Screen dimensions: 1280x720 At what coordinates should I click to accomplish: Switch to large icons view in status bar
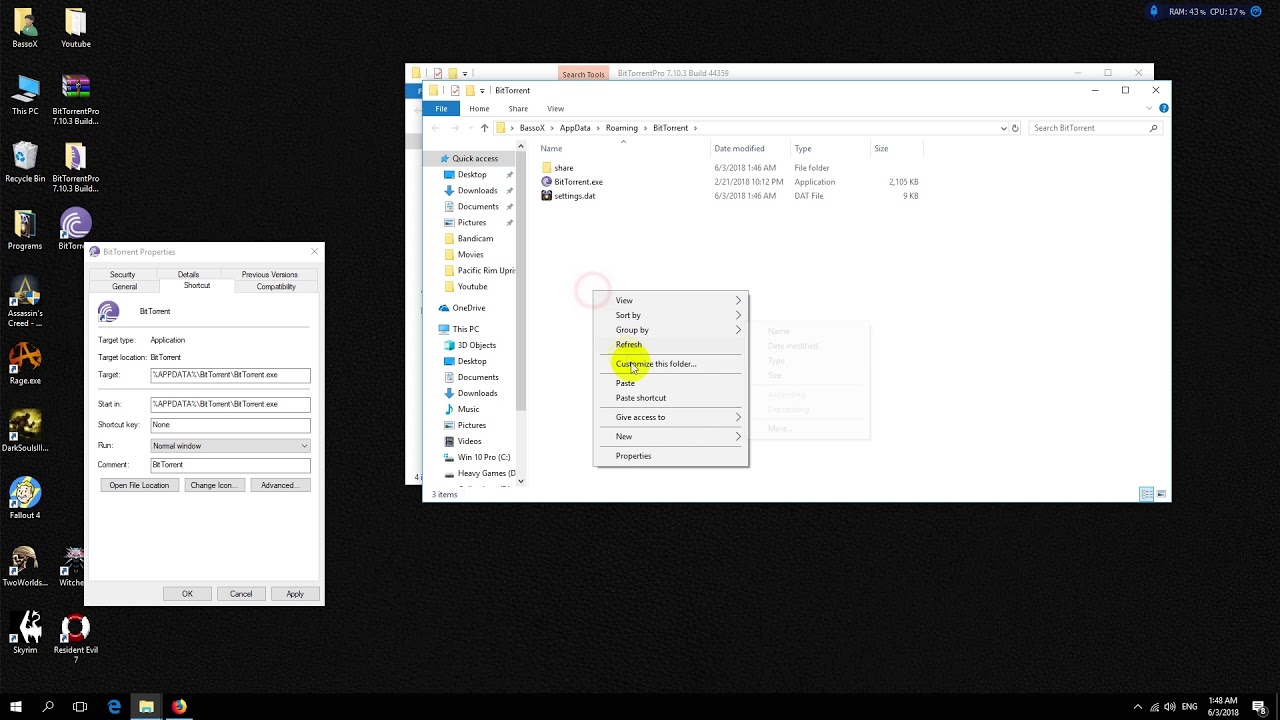click(1161, 494)
